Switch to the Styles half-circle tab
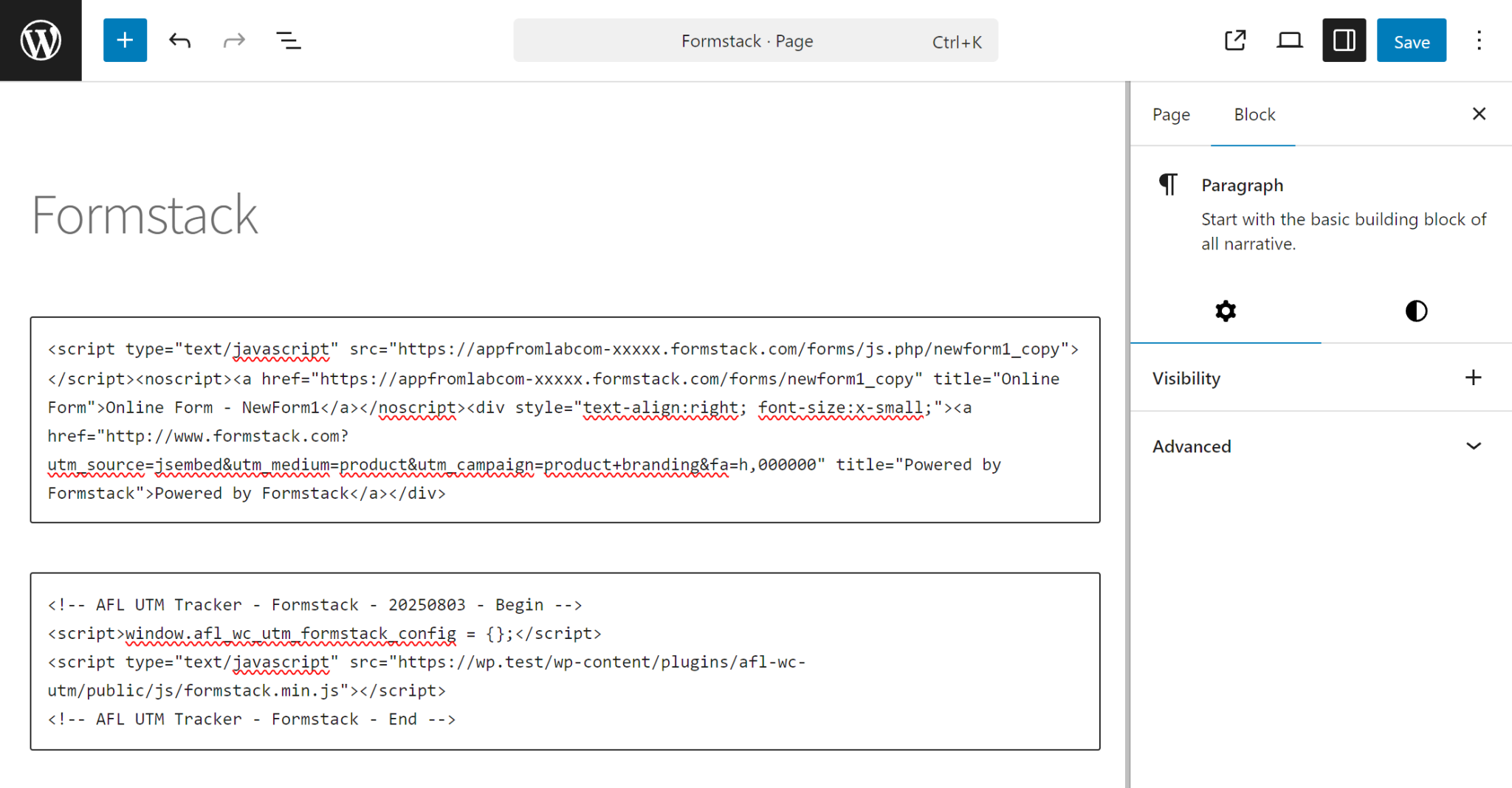 (x=1416, y=311)
